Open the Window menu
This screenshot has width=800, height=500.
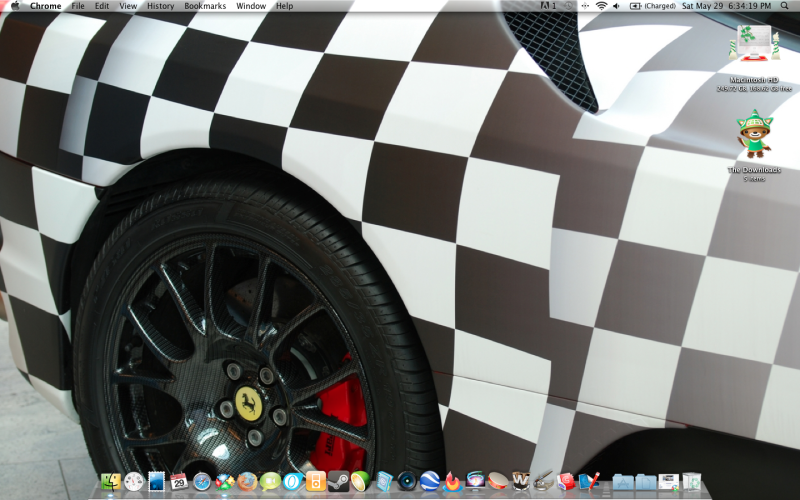[x=251, y=6]
